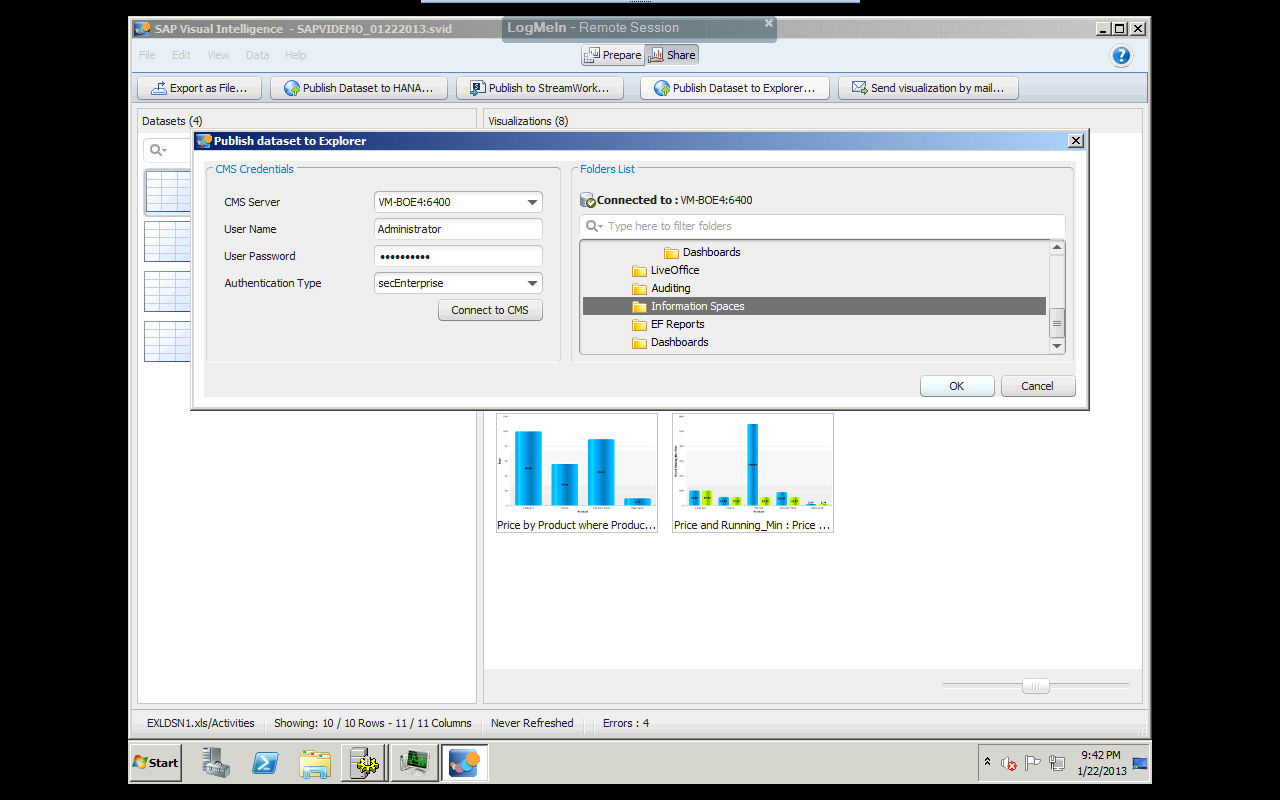Select the first dataset thumbnail
The image size is (1280, 800).
[x=167, y=191]
